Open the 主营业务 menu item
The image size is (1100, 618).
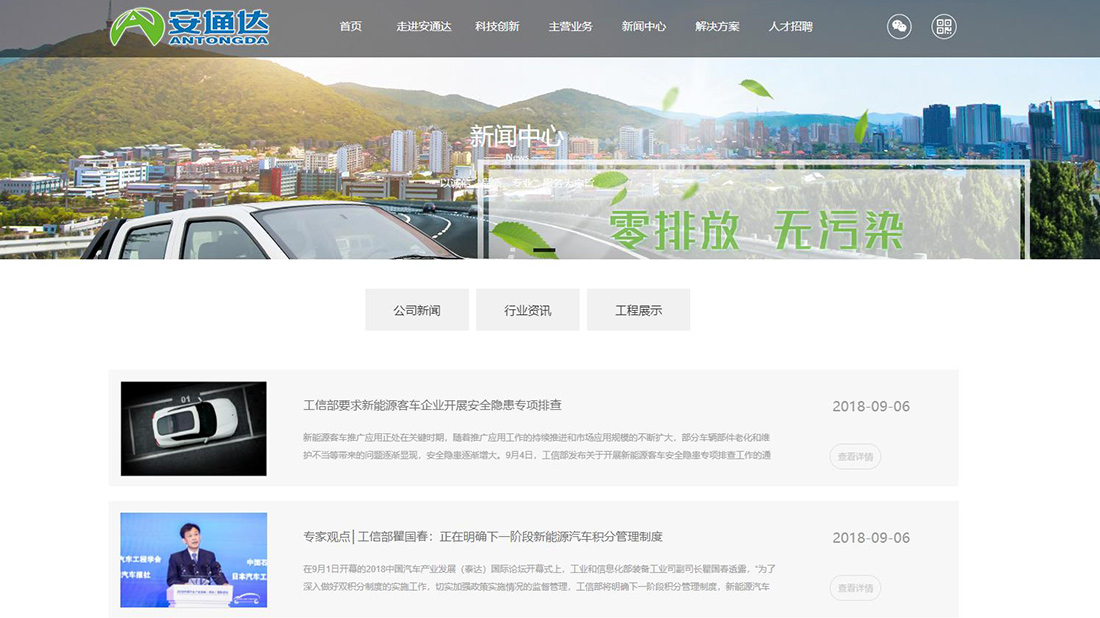pos(570,27)
